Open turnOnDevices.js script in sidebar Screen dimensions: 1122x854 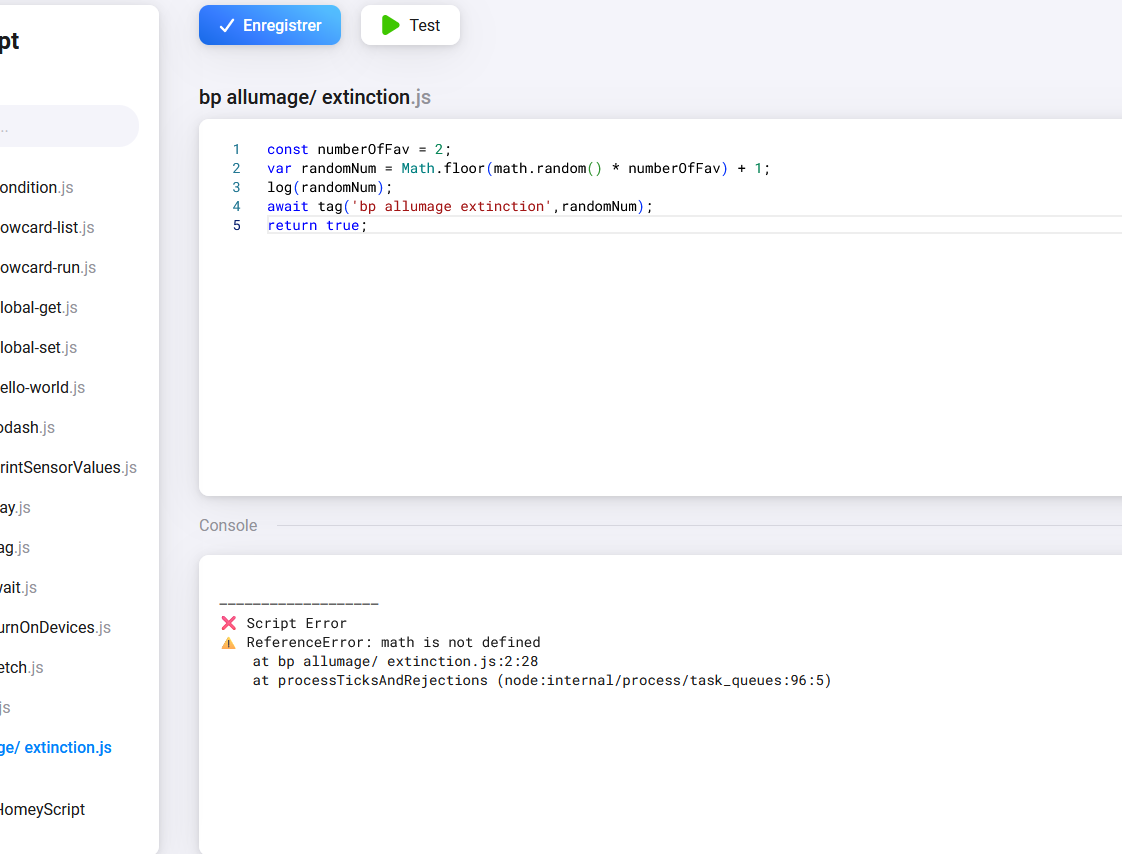click(56, 628)
